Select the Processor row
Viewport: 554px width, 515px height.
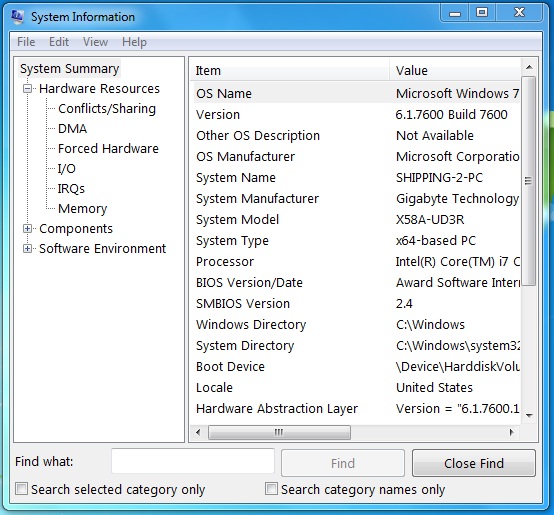tap(357, 262)
